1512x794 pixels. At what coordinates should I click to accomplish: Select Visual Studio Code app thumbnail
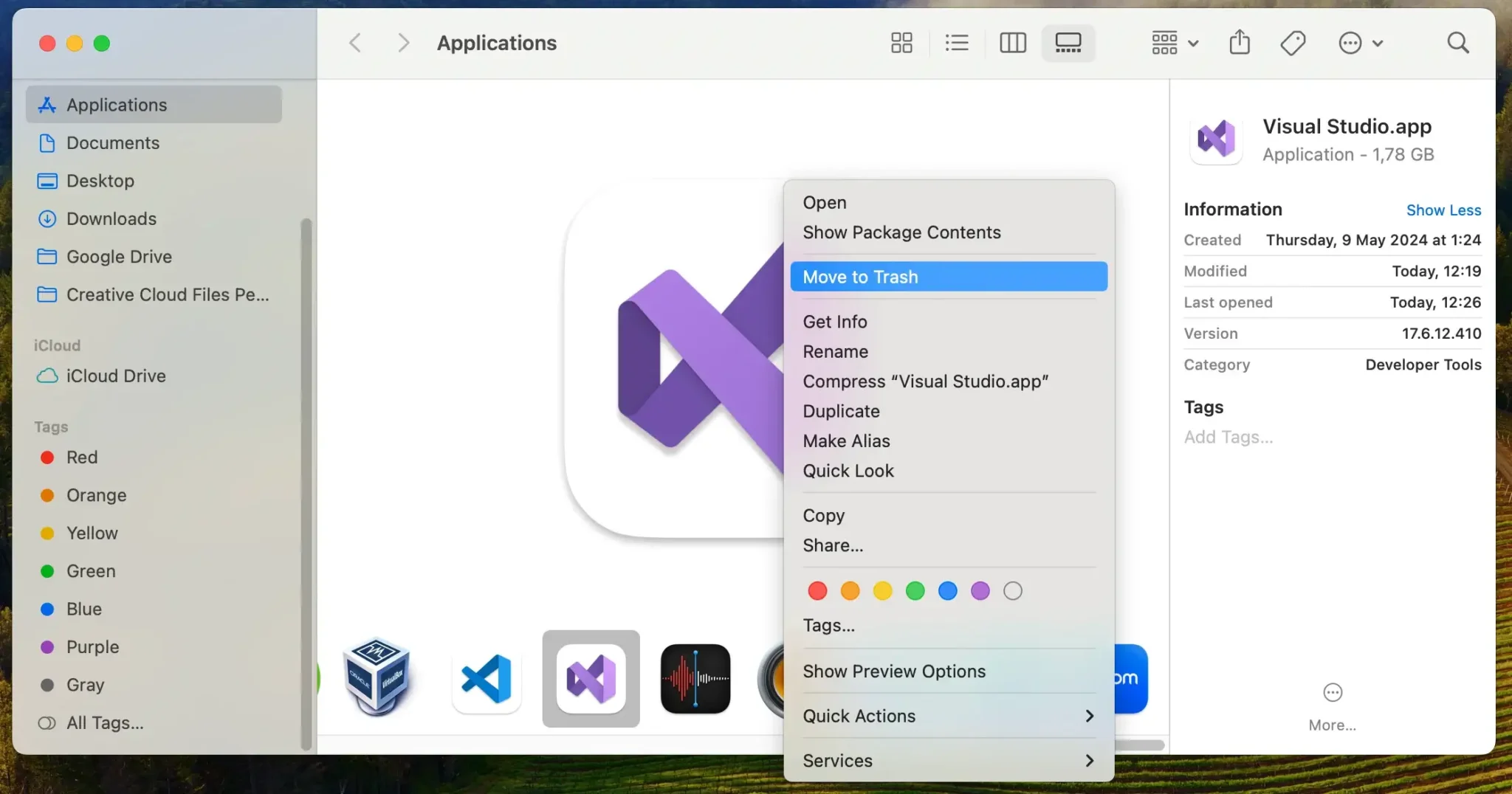click(487, 679)
